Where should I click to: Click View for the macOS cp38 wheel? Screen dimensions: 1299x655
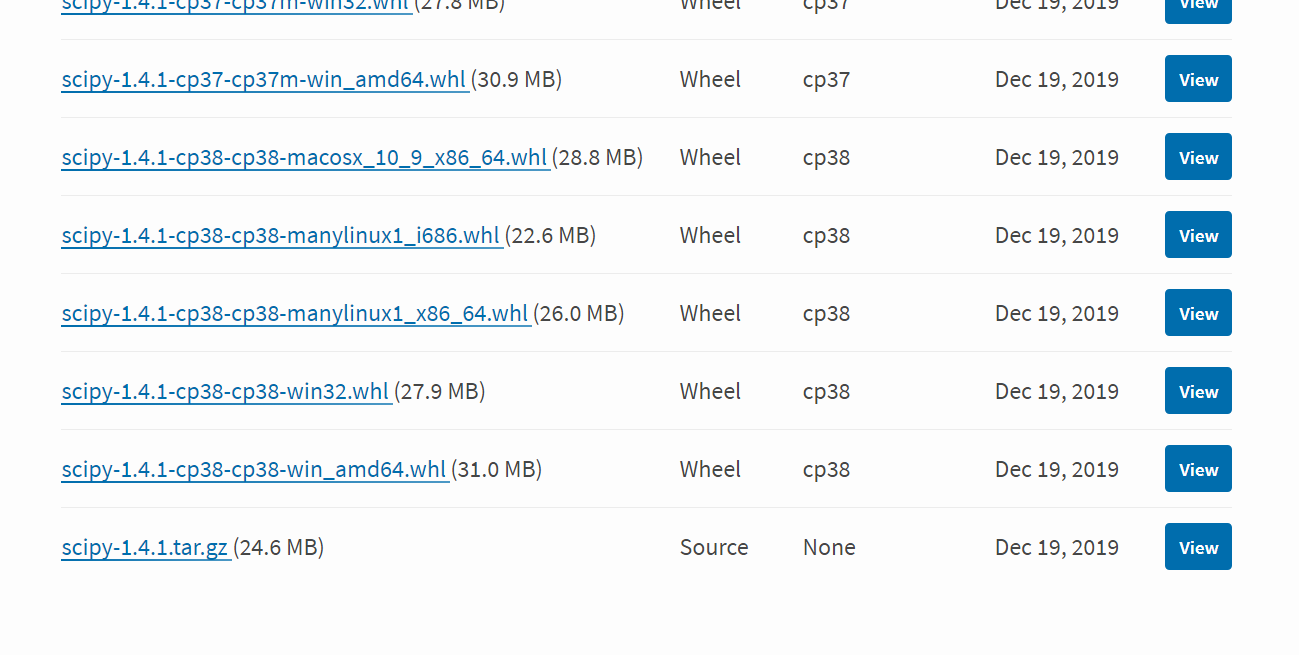click(1197, 156)
